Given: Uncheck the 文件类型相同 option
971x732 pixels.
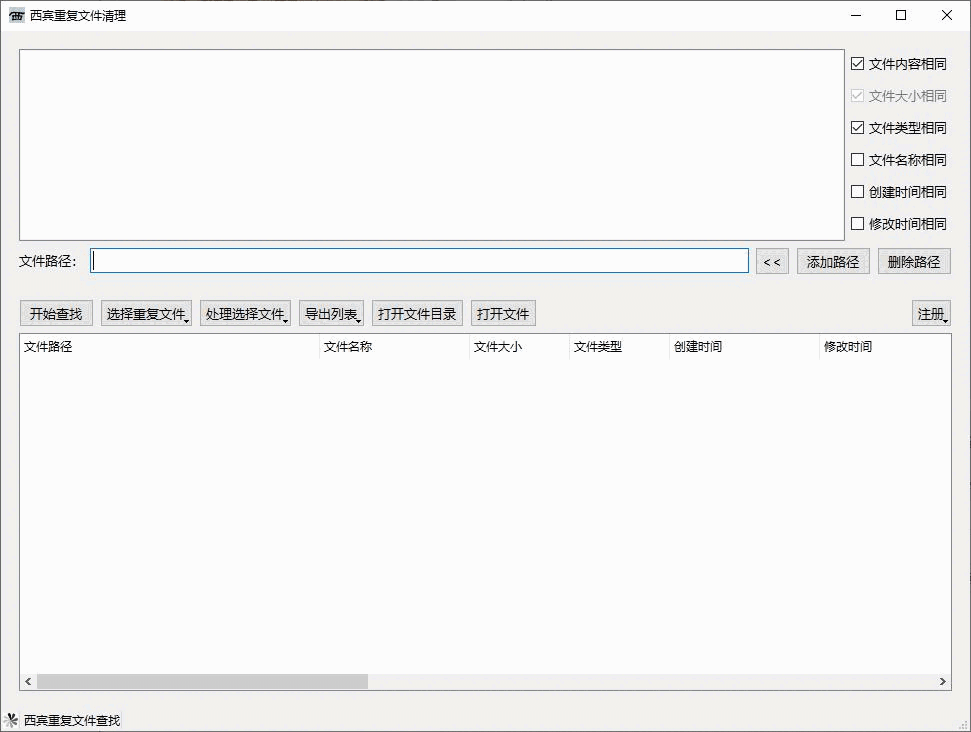Looking at the screenshot, I should (x=858, y=127).
